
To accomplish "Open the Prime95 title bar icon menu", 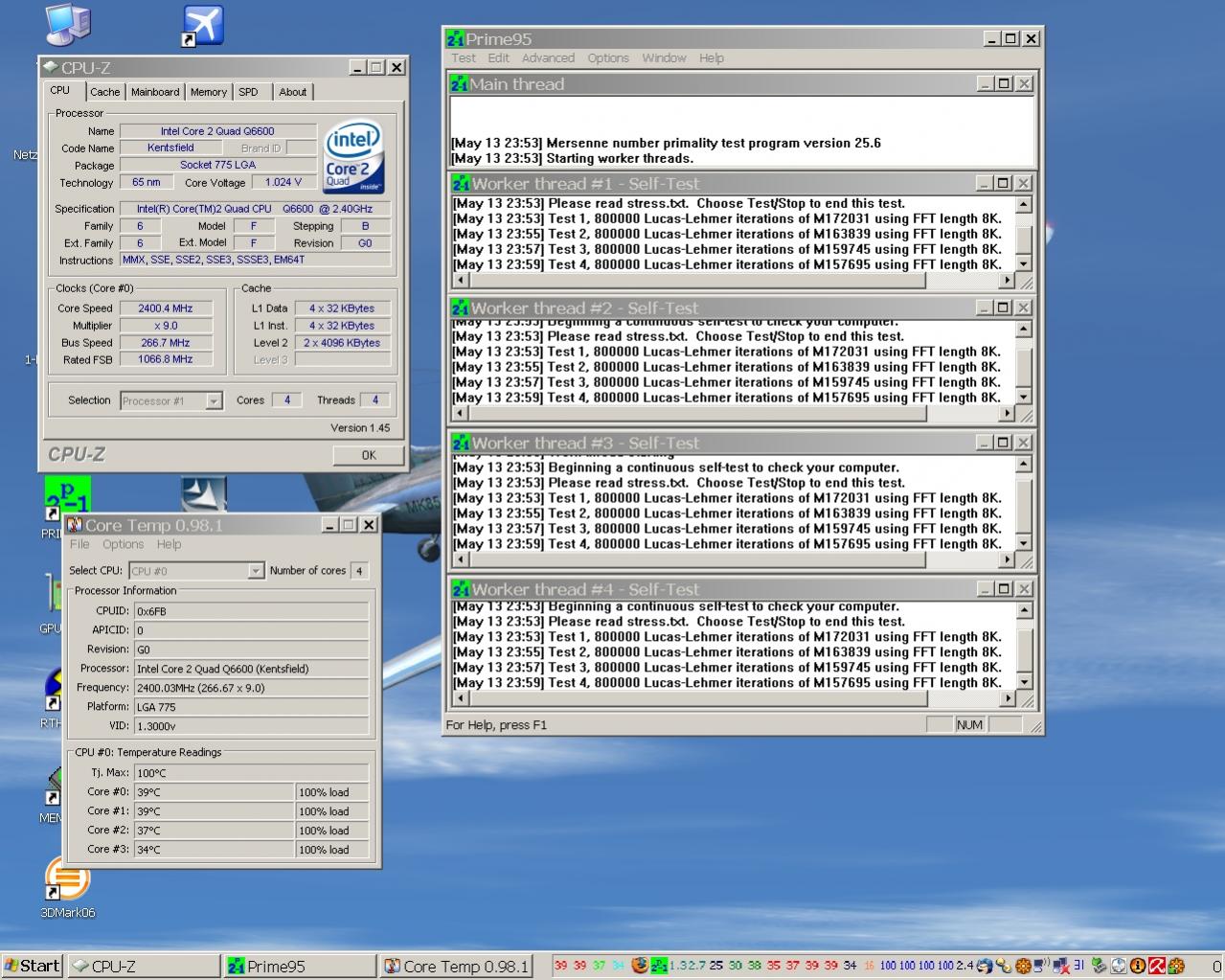I will coord(456,39).
